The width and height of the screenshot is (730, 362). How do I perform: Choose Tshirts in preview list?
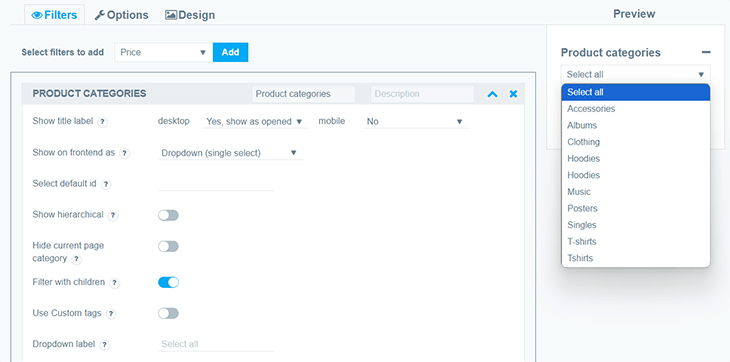(635, 258)
